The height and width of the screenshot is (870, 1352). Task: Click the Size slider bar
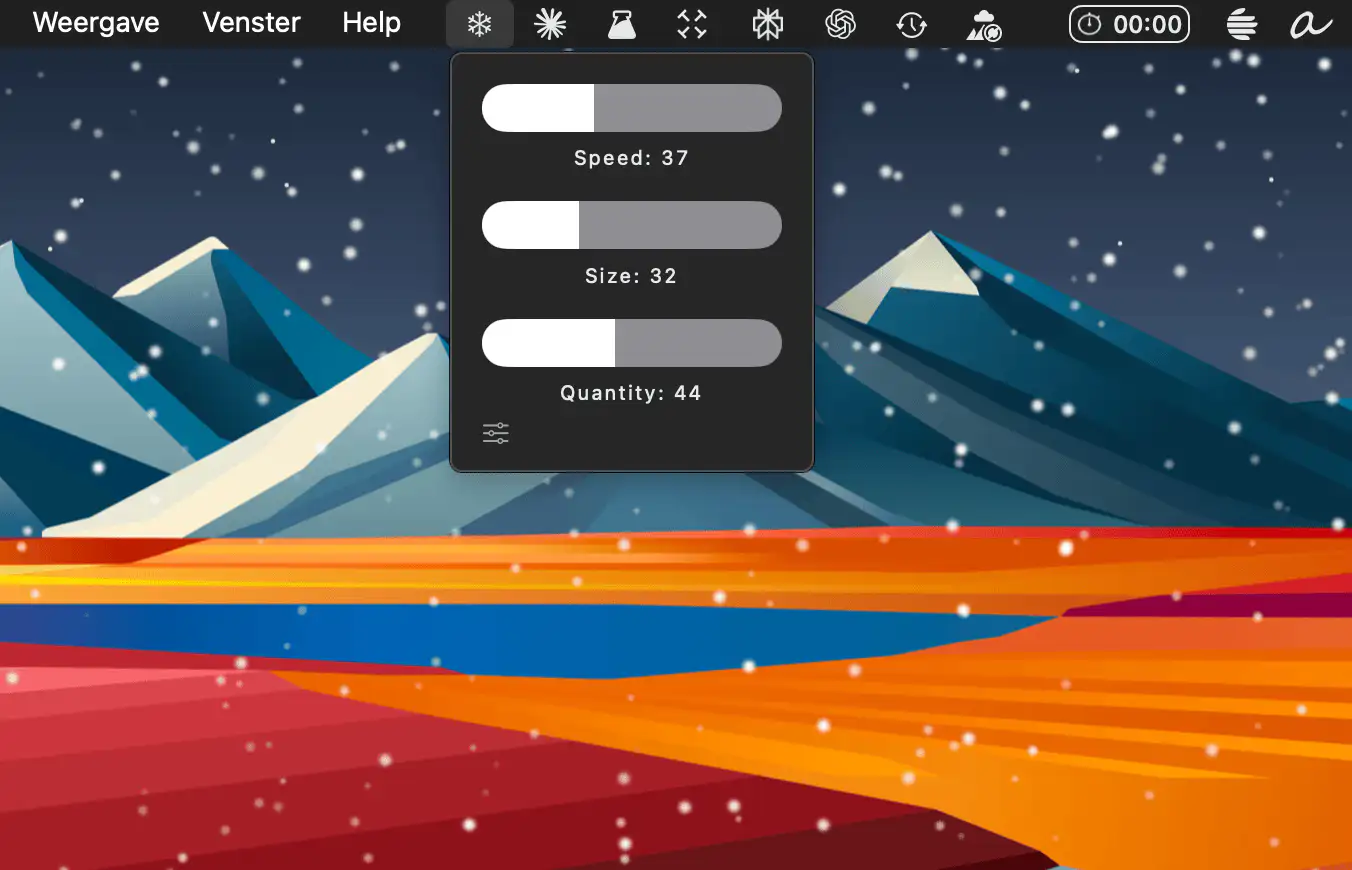(631, 226)
